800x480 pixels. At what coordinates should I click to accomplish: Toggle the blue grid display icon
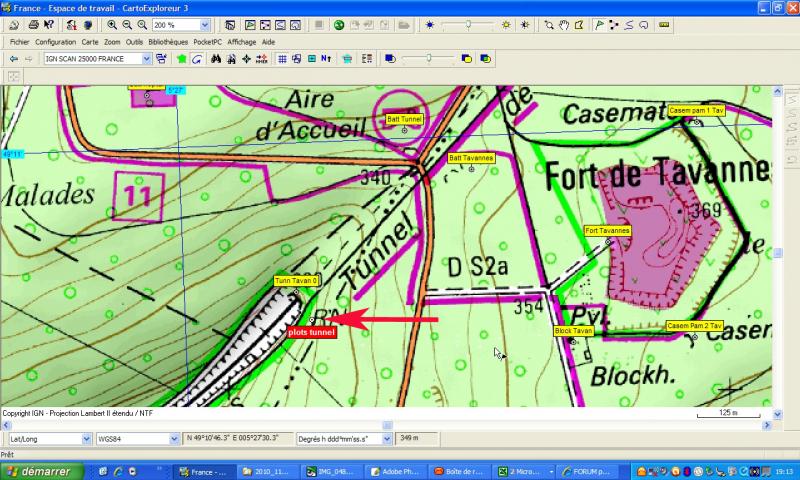[282, 59]
